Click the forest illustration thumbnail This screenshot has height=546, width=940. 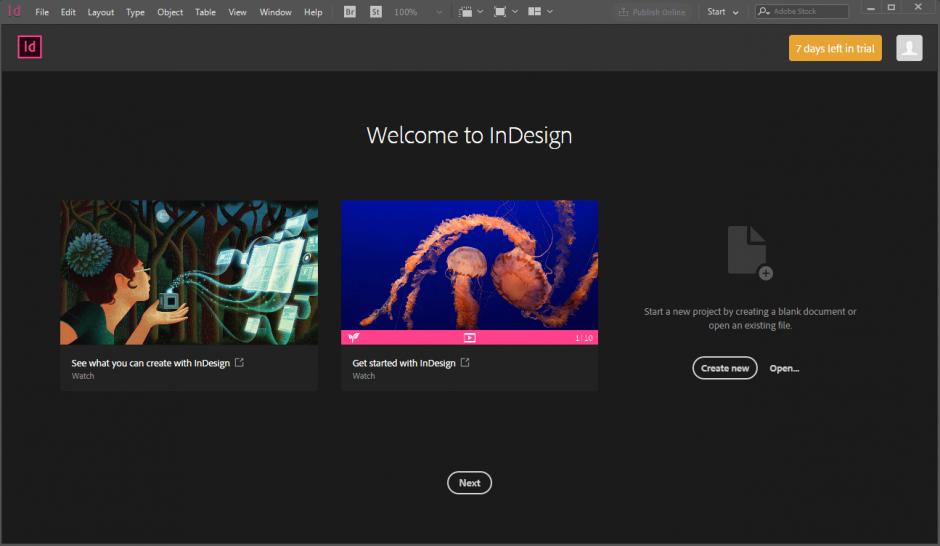(189, 272)
